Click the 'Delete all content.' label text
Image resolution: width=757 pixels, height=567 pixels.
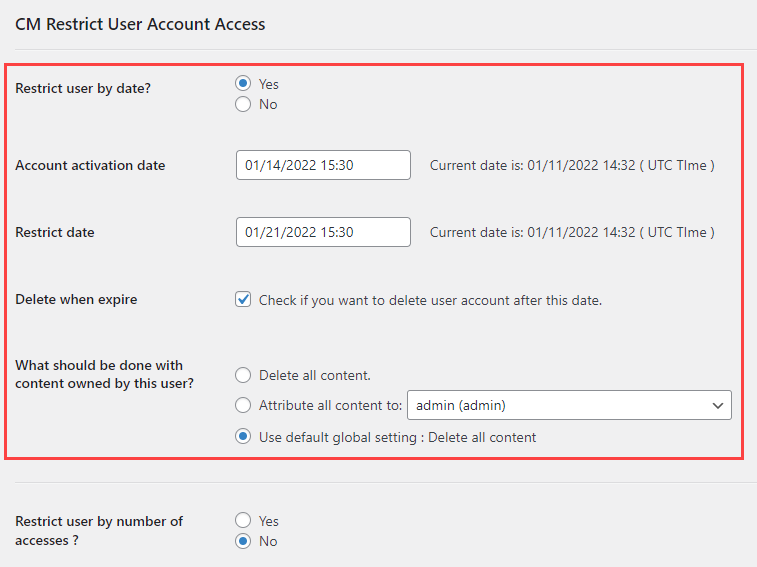click(315, 376)
